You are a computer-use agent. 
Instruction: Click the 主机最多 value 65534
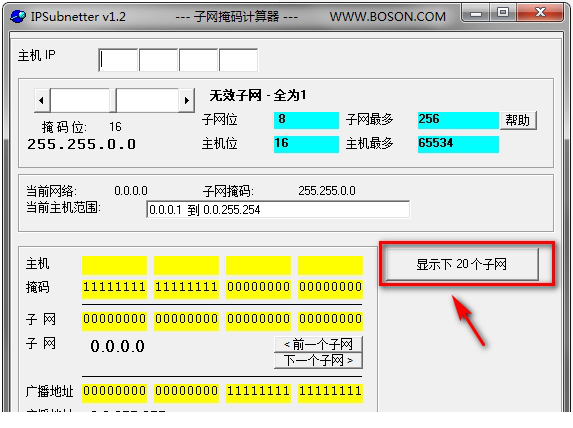click(458, 144)
